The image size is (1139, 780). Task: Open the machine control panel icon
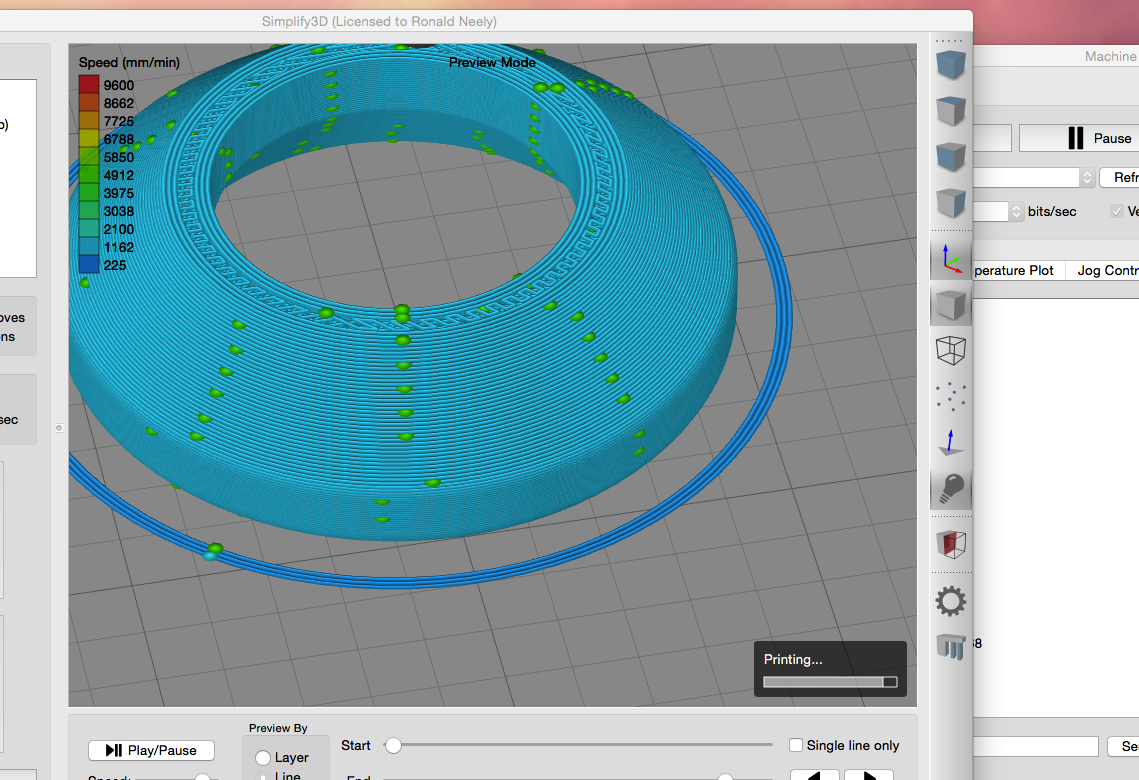coord(950,646)
